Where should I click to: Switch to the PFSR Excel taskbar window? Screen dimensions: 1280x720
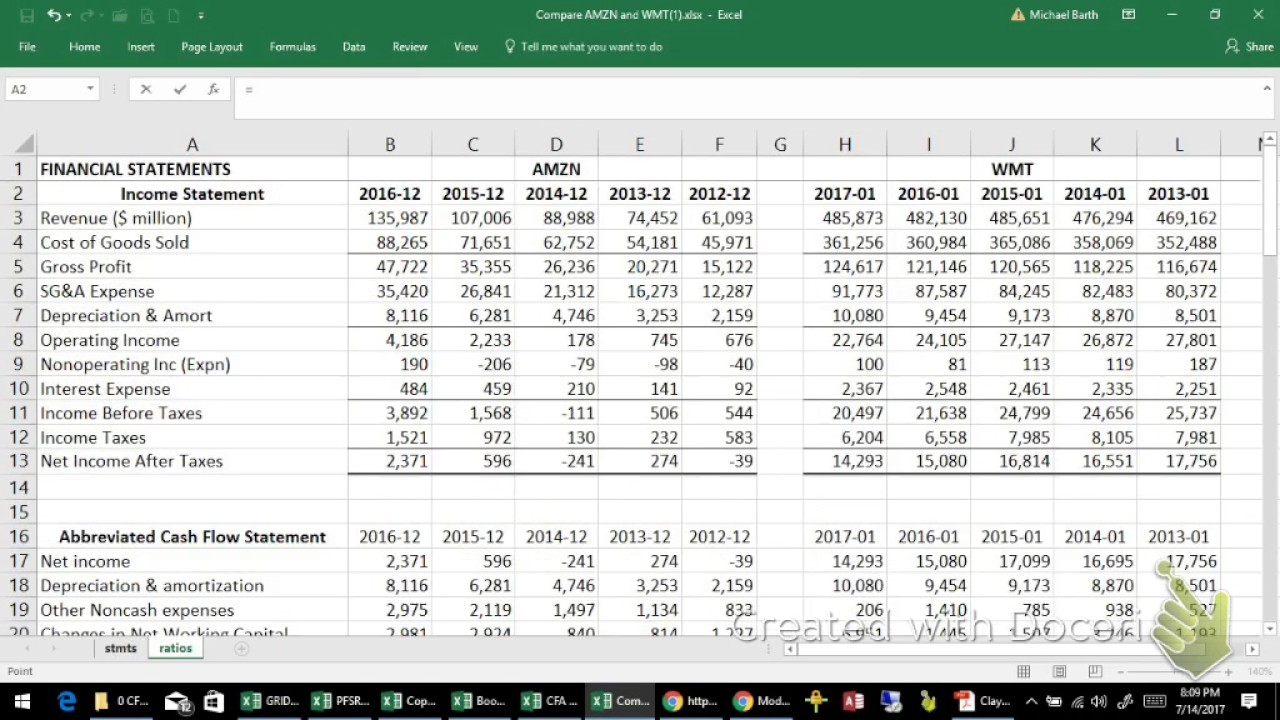(x=340, y=701)
